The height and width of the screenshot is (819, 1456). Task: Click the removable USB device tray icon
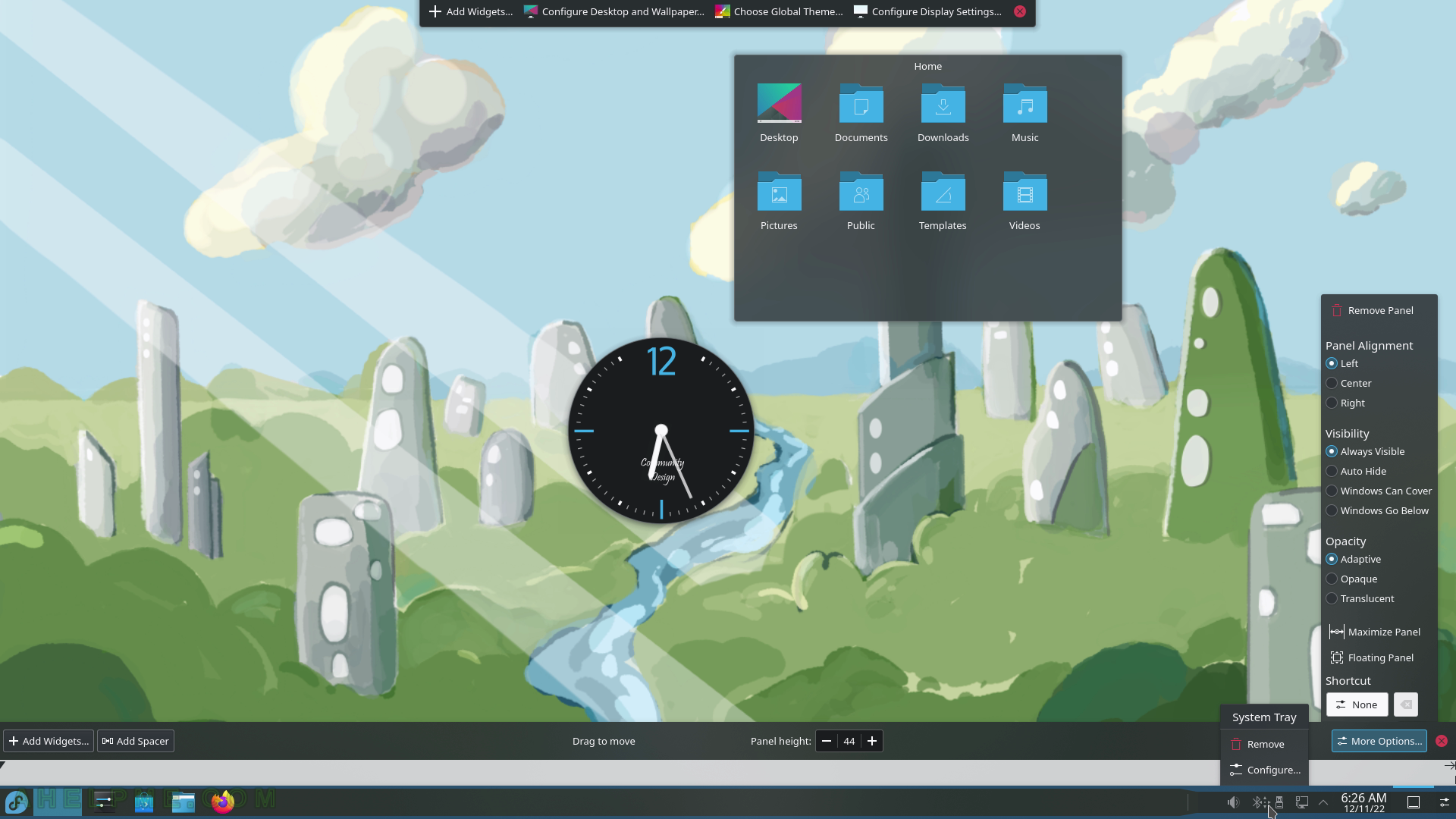[x=1279, y=802]
